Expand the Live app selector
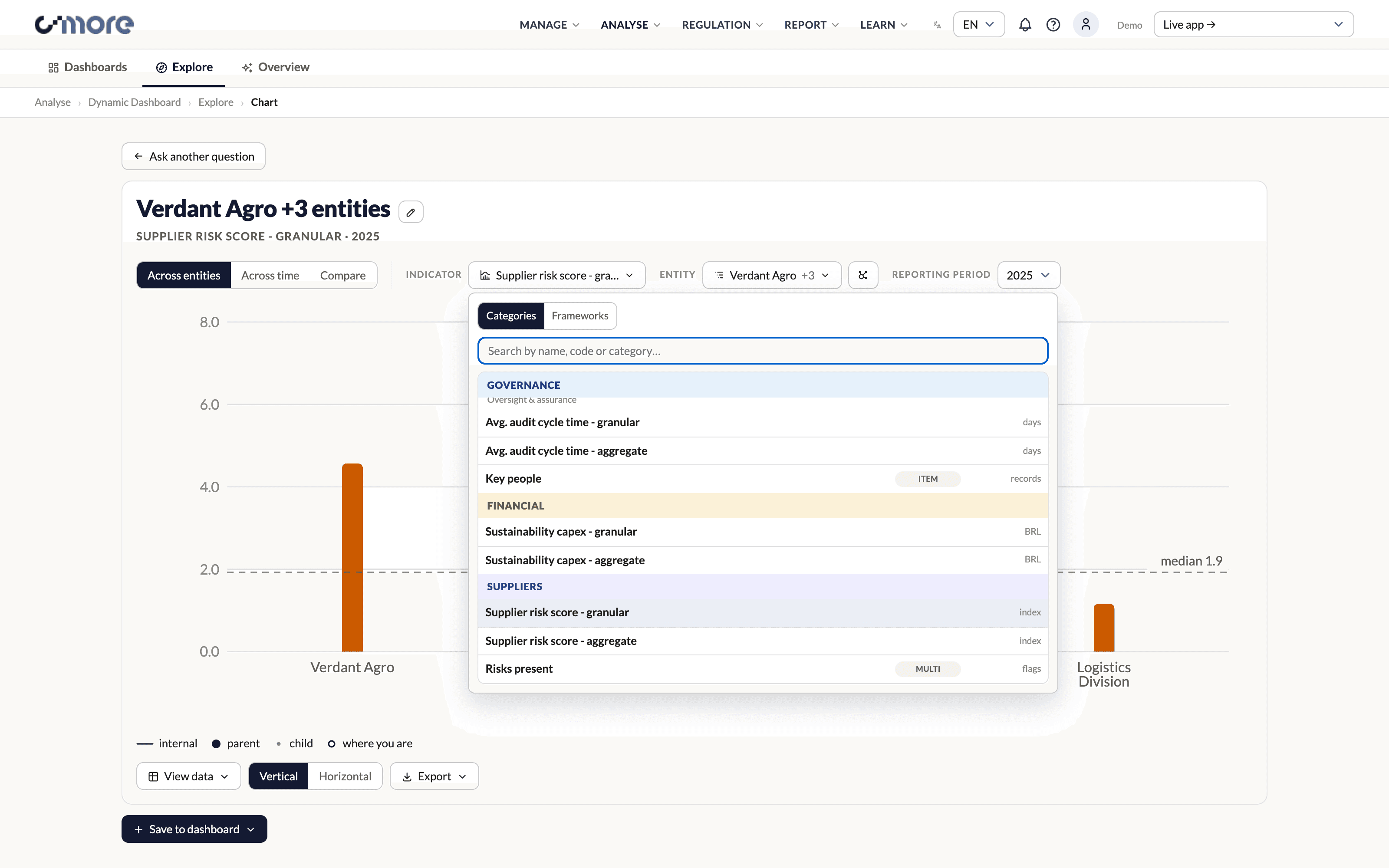The height and width of the screenshot is (868, 1389). [x=1253, y=25]
